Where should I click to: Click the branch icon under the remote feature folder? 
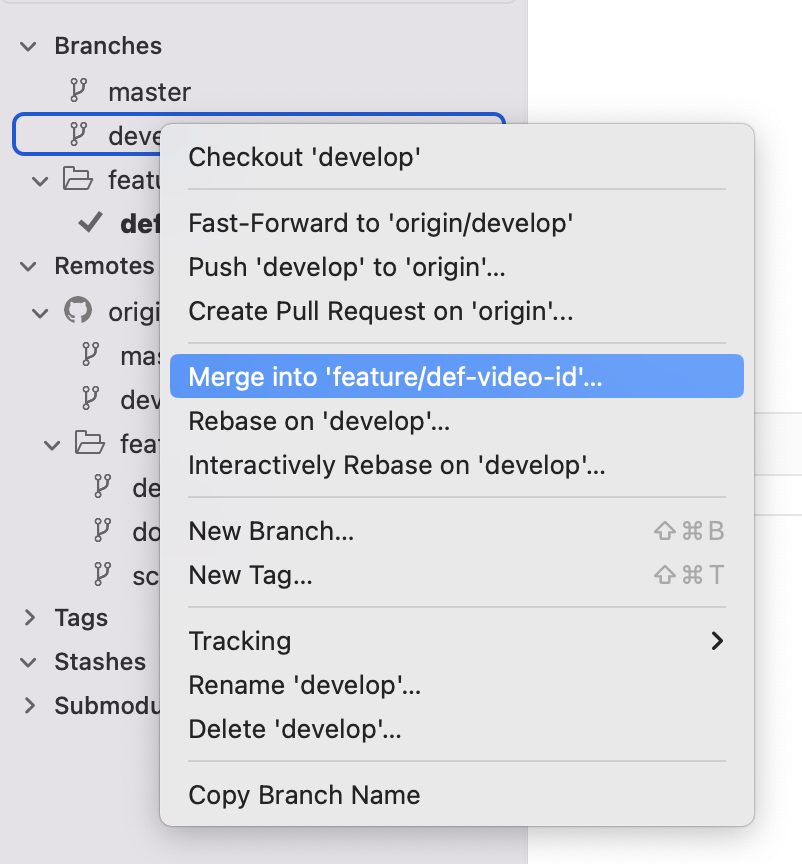coord(104,488)
